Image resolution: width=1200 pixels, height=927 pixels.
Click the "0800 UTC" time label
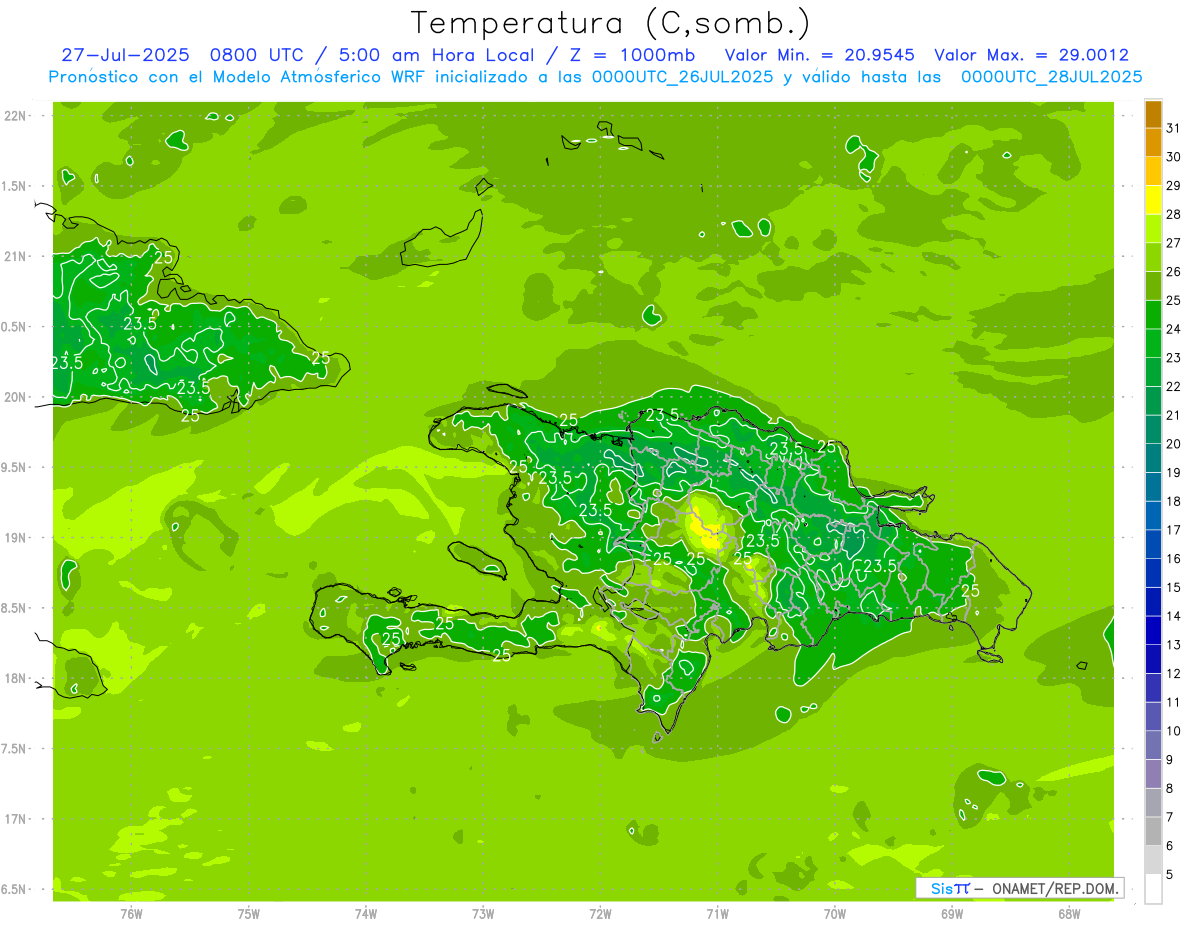click(x=259, y=55)
